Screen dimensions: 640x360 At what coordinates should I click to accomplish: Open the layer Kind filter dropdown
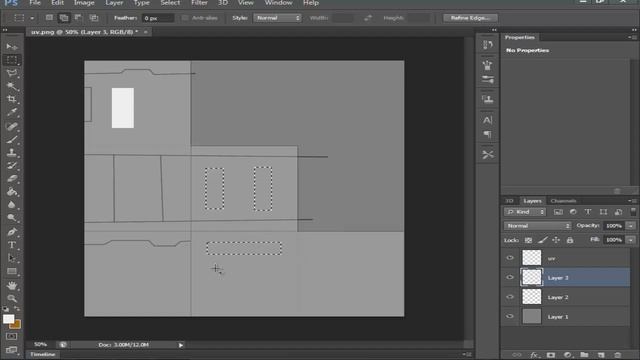click(525, 212)
